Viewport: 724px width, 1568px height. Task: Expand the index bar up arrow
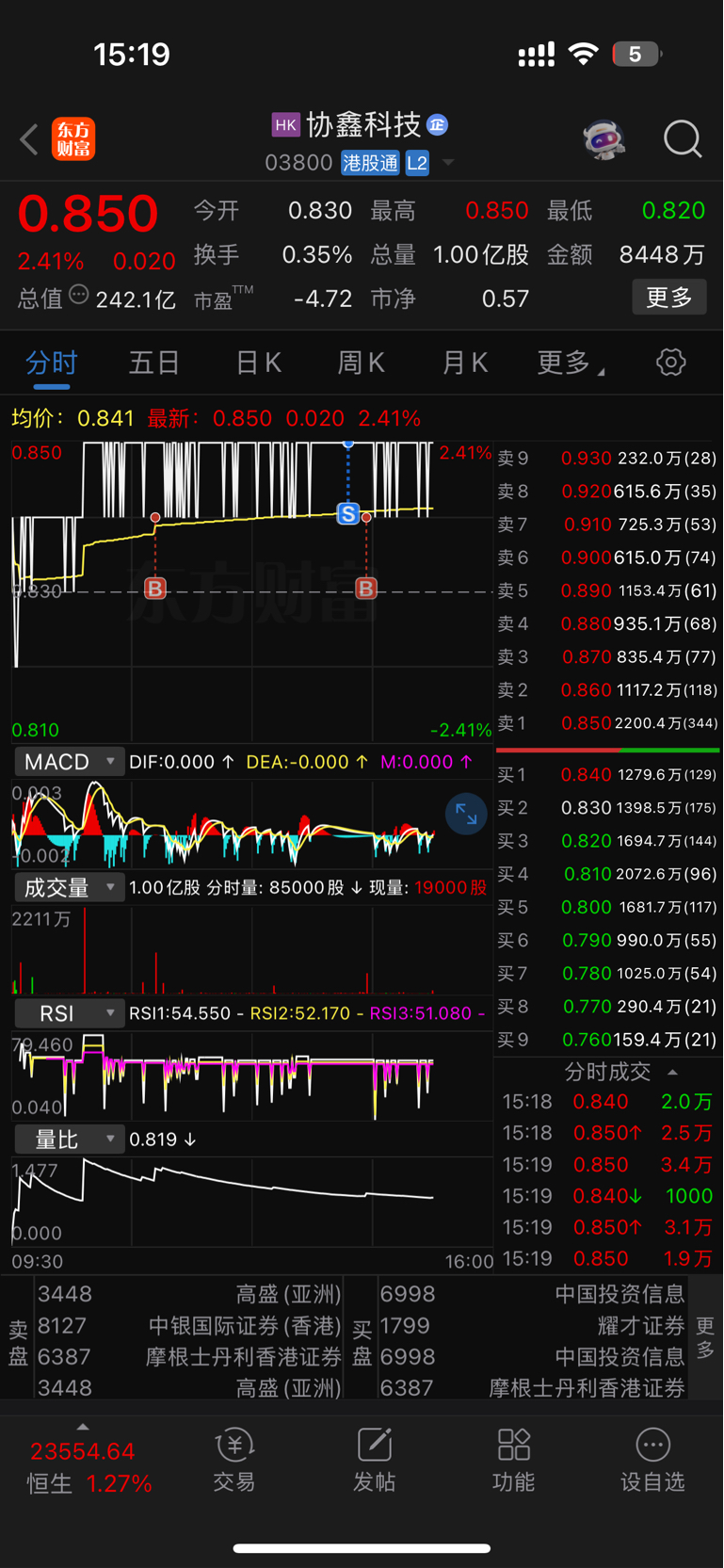click(83, 1428)
